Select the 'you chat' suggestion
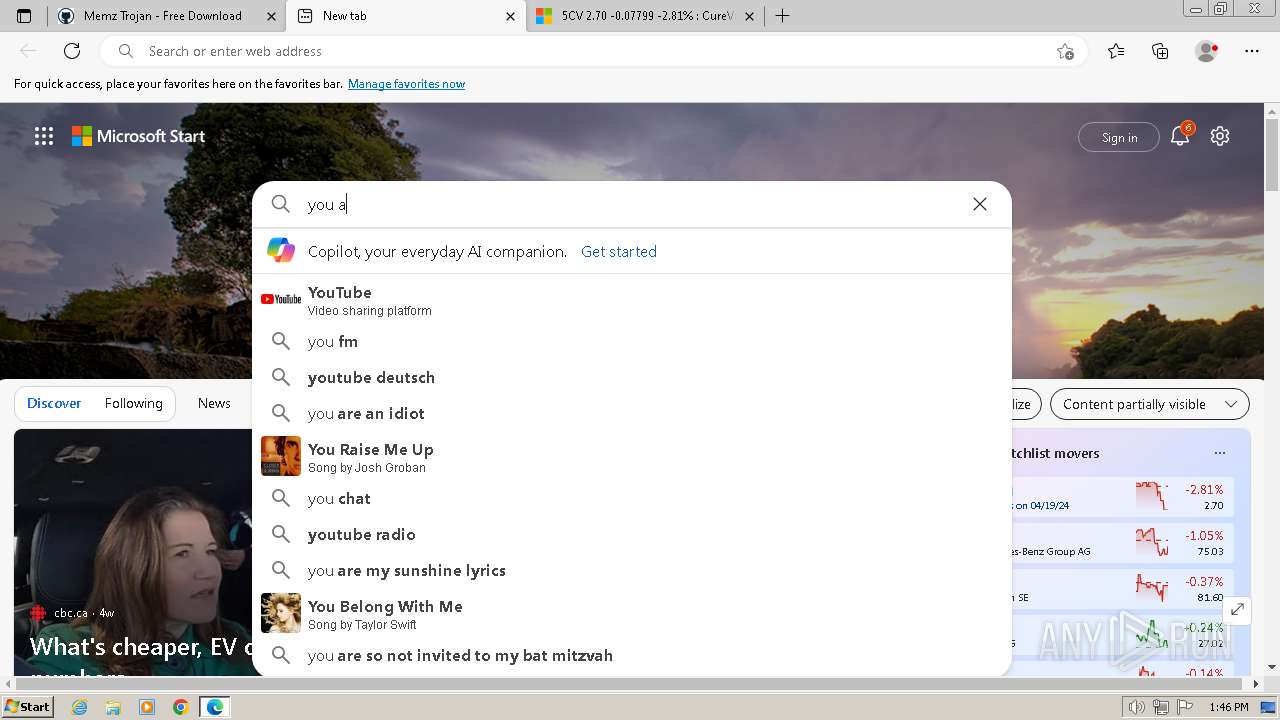The image size is (1280, 720). point(632,498)
